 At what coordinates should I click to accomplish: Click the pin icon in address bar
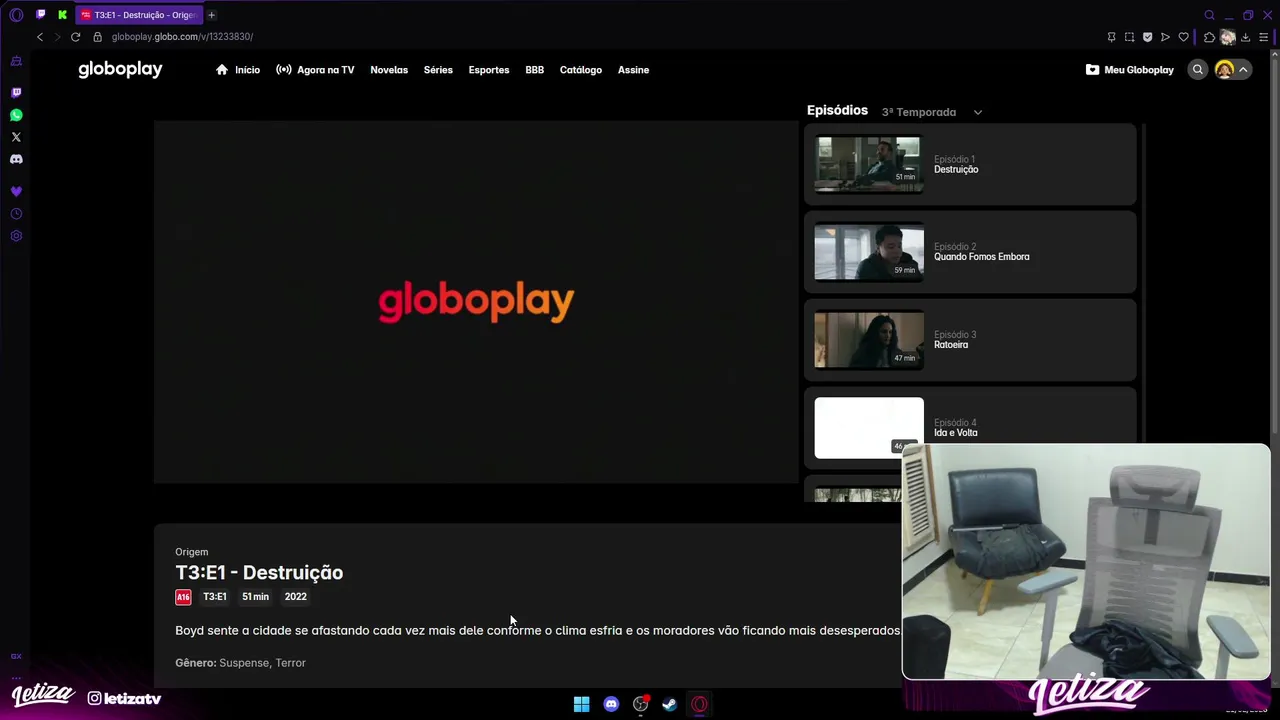click(x=1111, y=37)
